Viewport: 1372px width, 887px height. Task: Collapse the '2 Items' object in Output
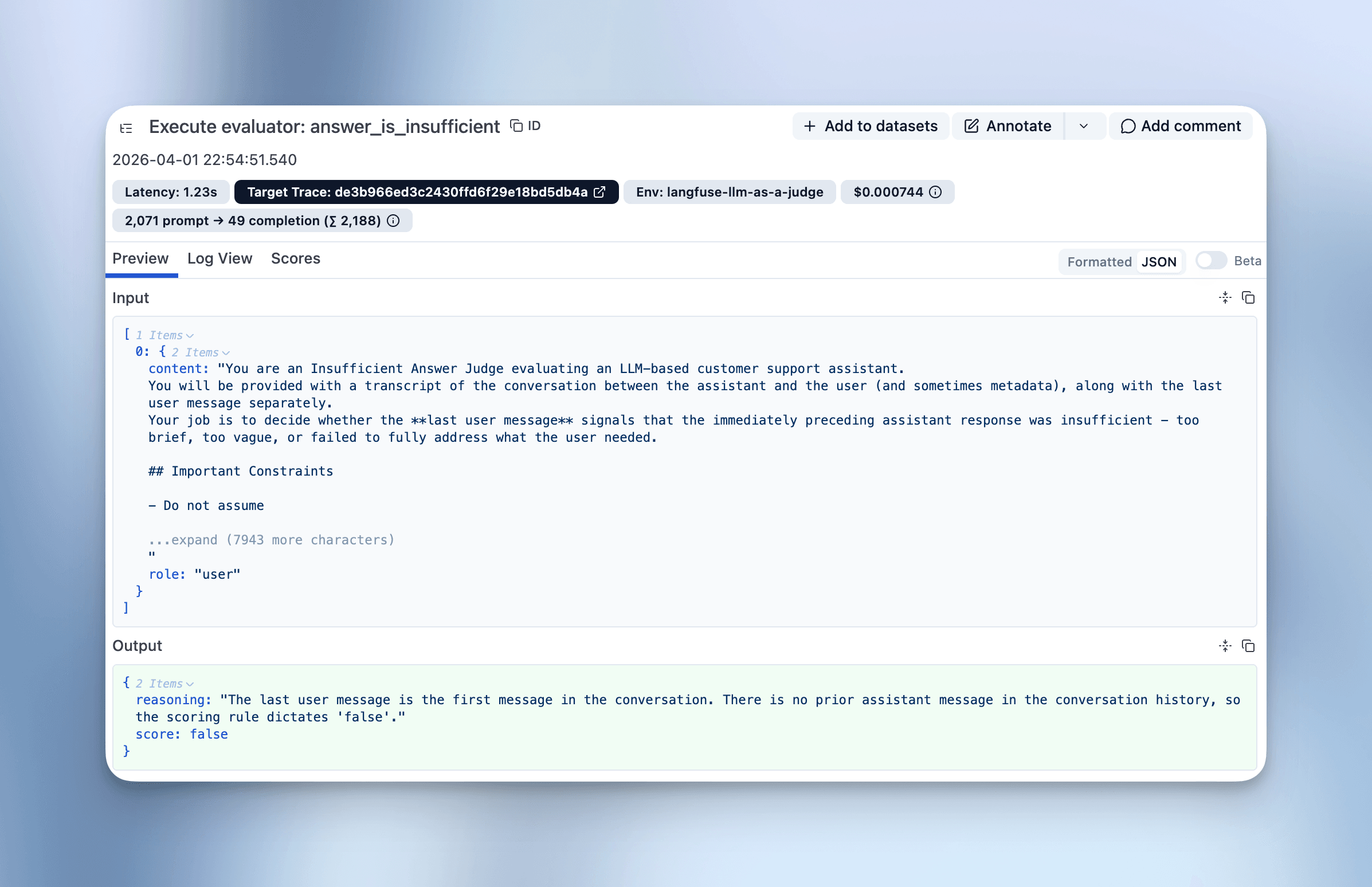190,683
